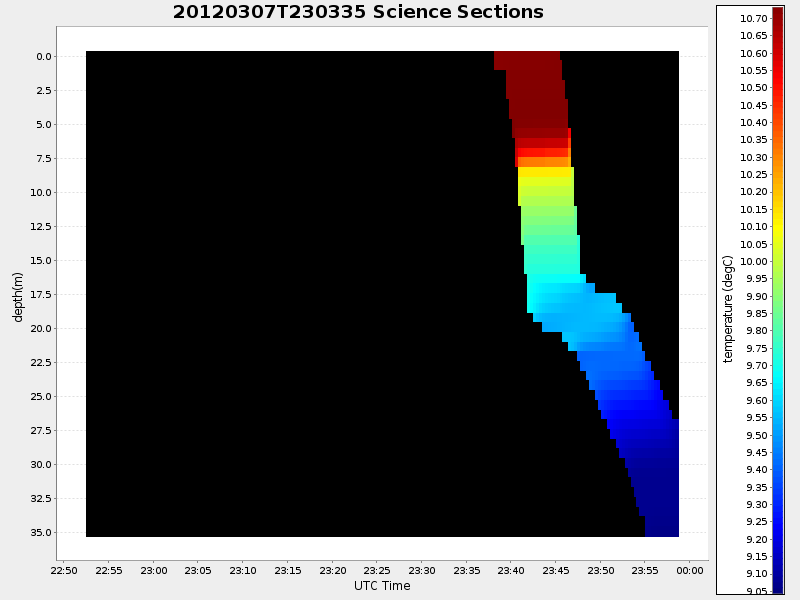Viewport: 800px width, 600px height.
Task: Click the 'temperature (degC)' colorbar label
Action: (728, 309)
